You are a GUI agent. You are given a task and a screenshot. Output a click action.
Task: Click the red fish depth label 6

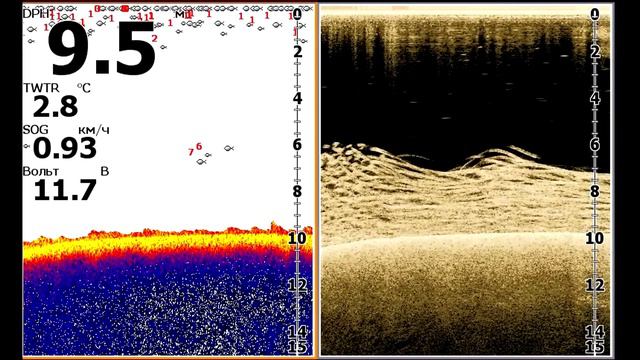point(199,146)
